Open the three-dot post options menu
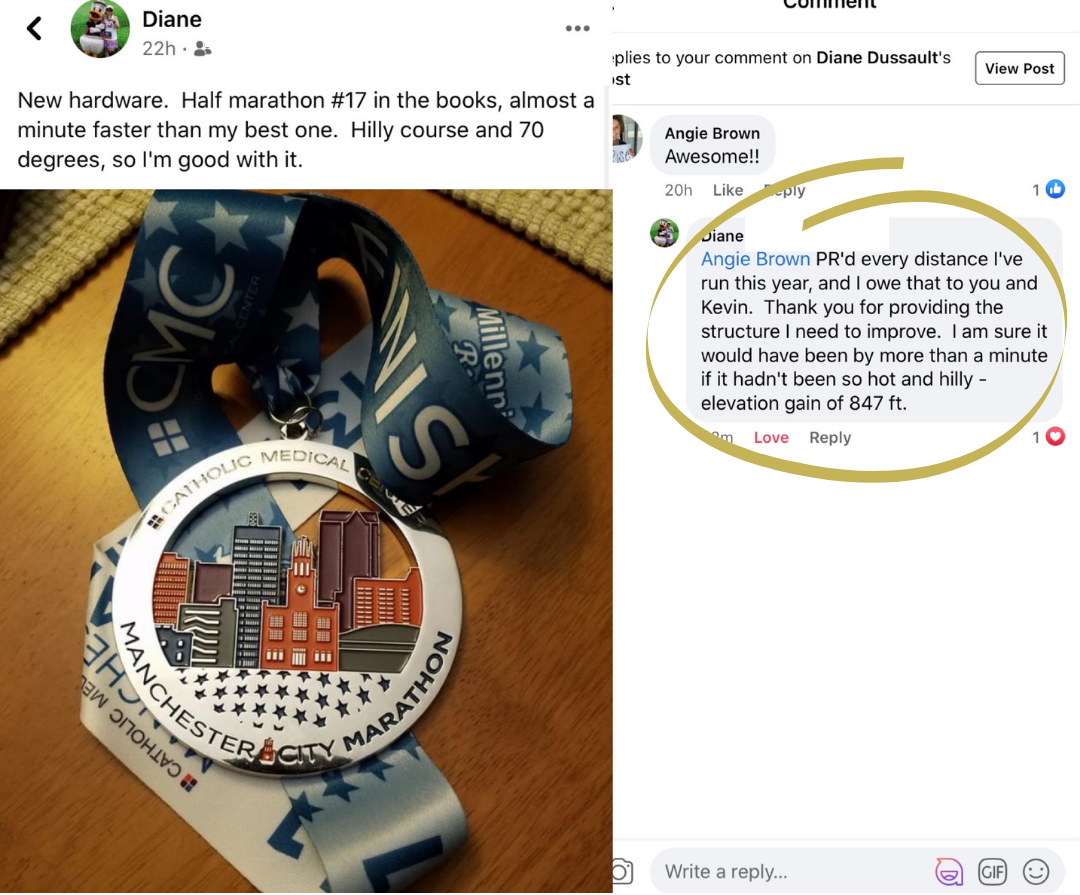The height and width of the screenshot is (895, 1080). tap(577, 28)
